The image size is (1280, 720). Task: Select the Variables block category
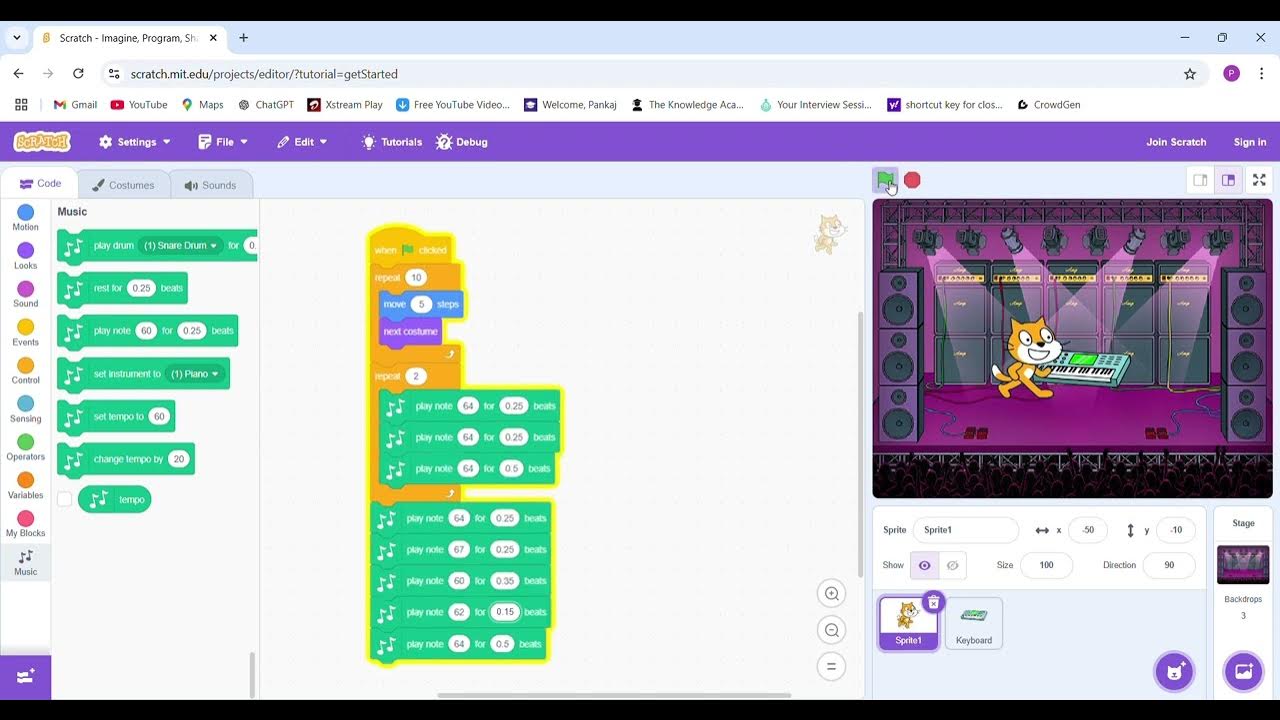pos(26,486)
